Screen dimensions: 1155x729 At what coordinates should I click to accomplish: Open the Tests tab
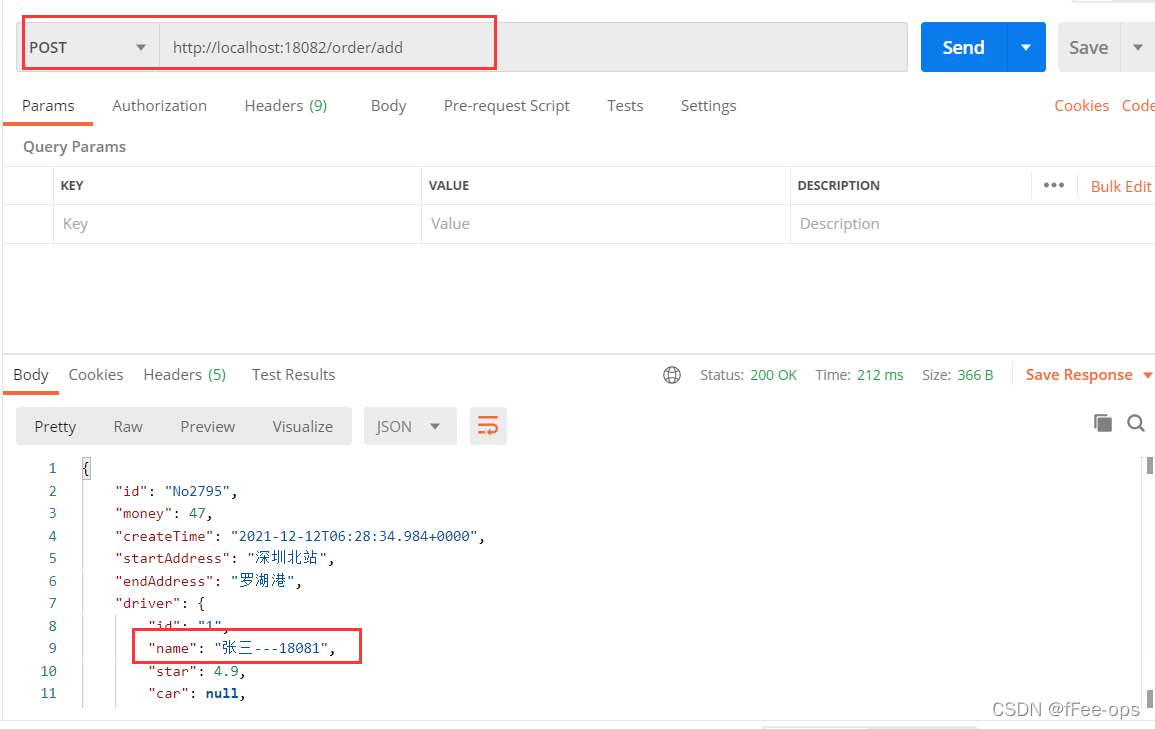625,106
